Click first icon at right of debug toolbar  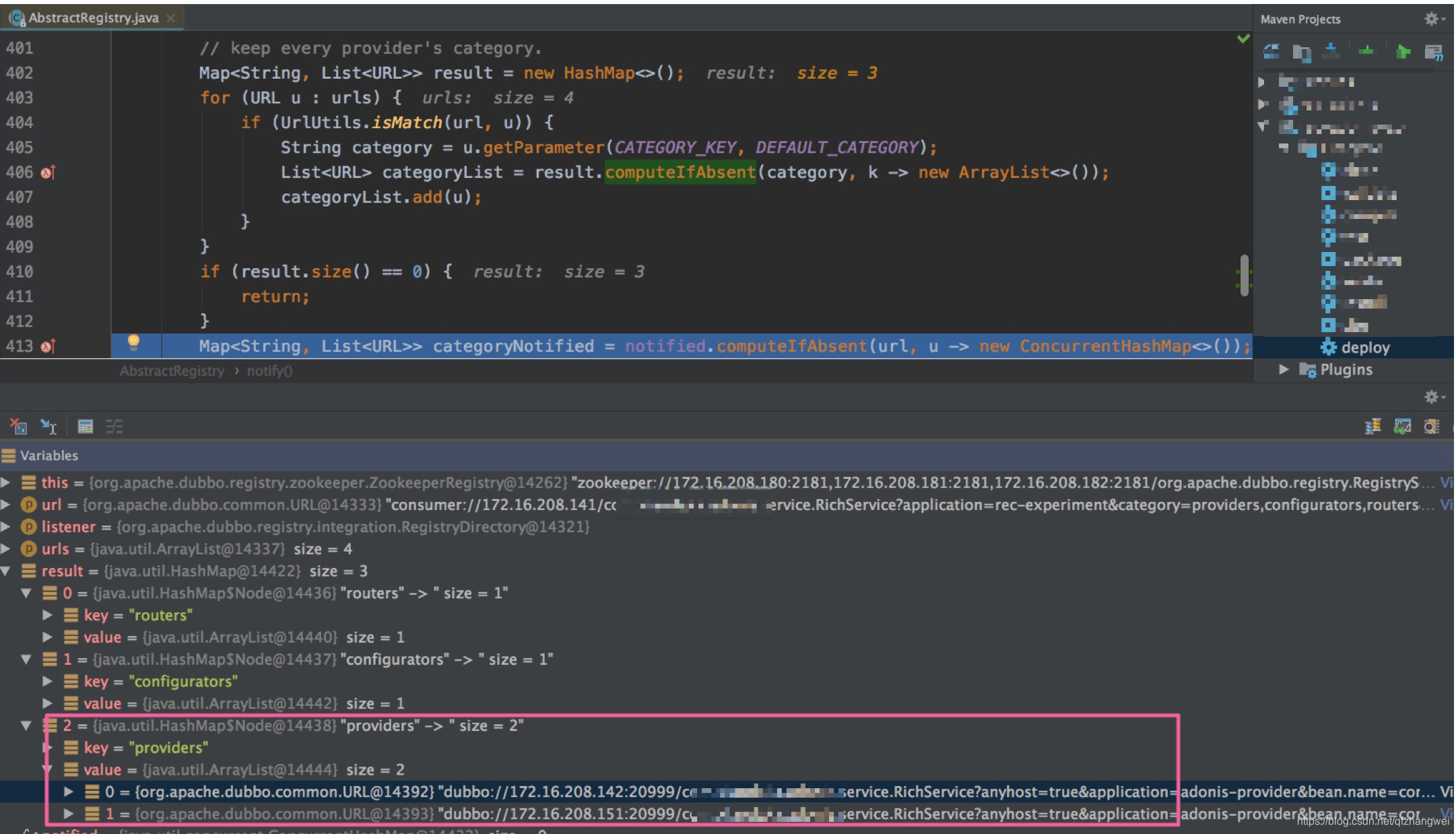point(1372,426)
